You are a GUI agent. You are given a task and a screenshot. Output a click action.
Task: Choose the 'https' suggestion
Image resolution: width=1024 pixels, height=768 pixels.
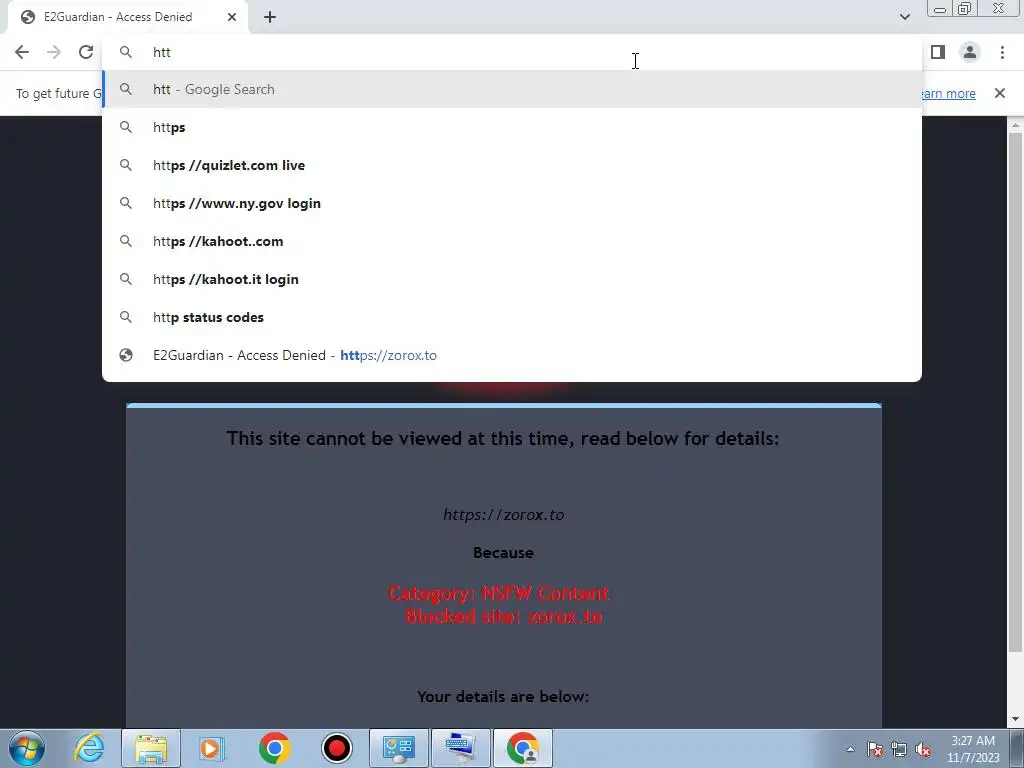512,127
